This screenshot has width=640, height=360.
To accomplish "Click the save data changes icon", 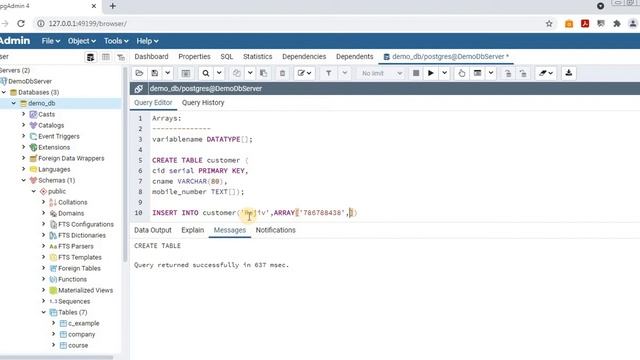I will [186, 73].
